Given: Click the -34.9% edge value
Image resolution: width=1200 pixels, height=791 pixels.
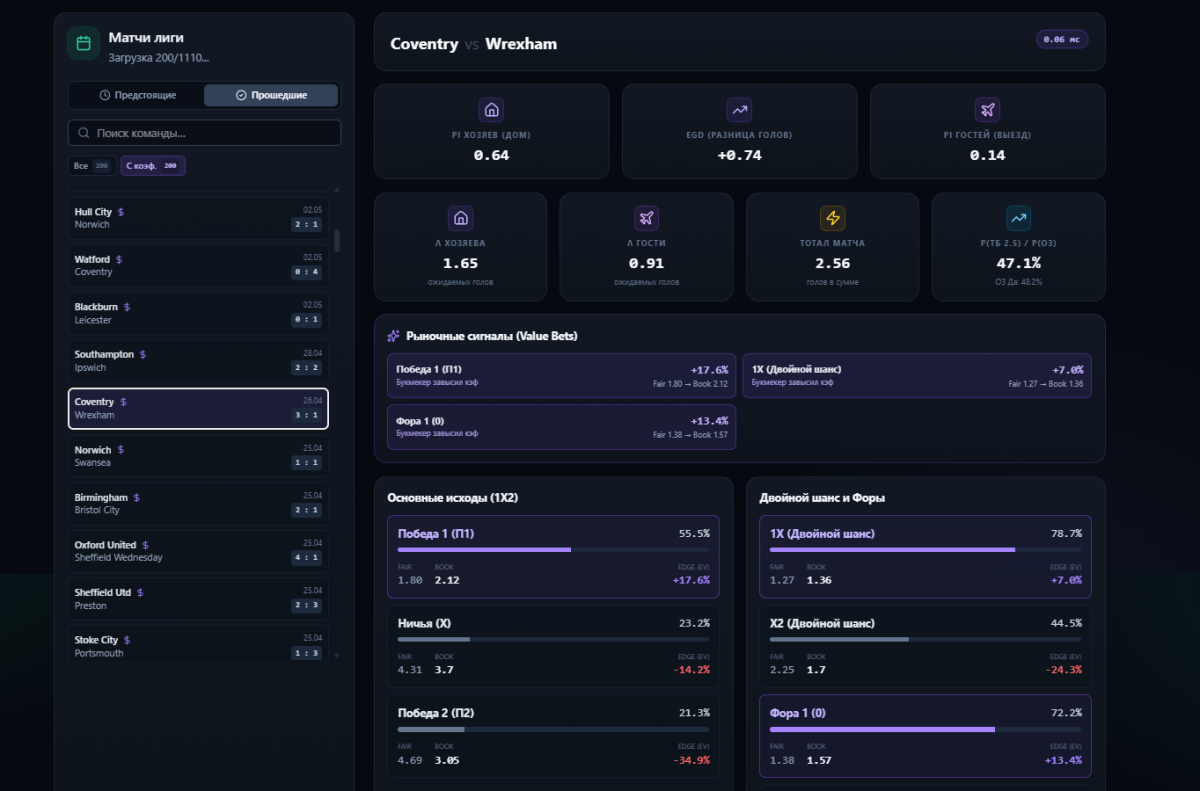Looking at the screenshot, I should 691,760.
